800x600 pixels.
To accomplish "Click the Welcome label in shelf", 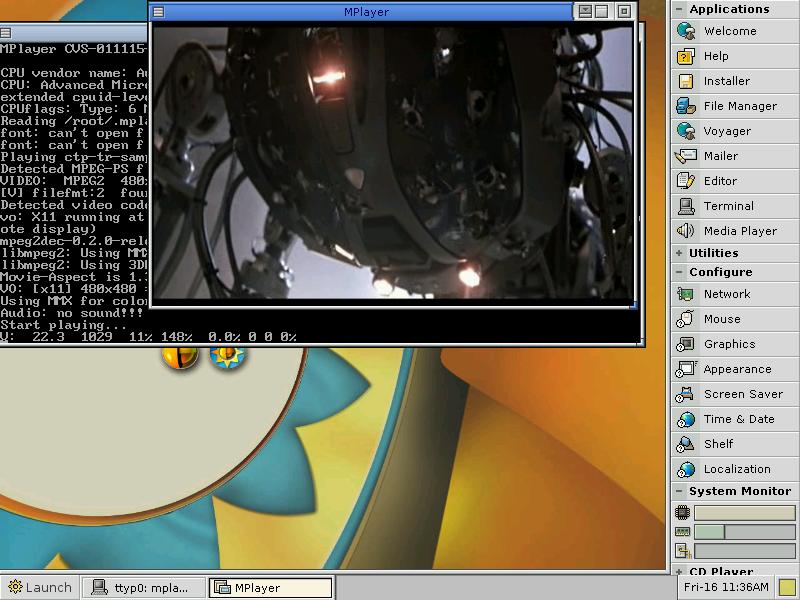I will 730,31.
